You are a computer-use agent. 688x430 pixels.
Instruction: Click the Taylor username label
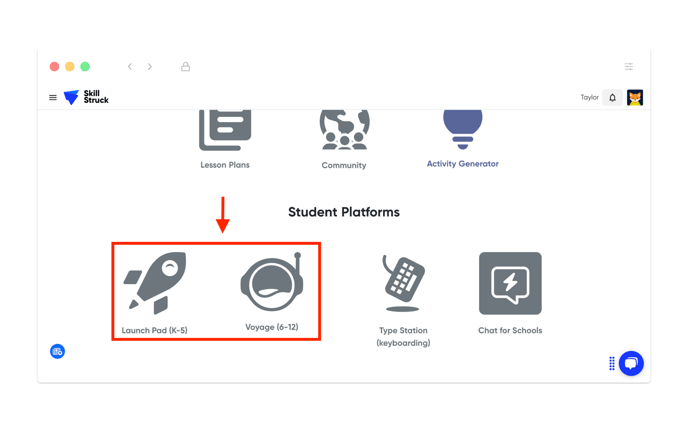(589, 97)
